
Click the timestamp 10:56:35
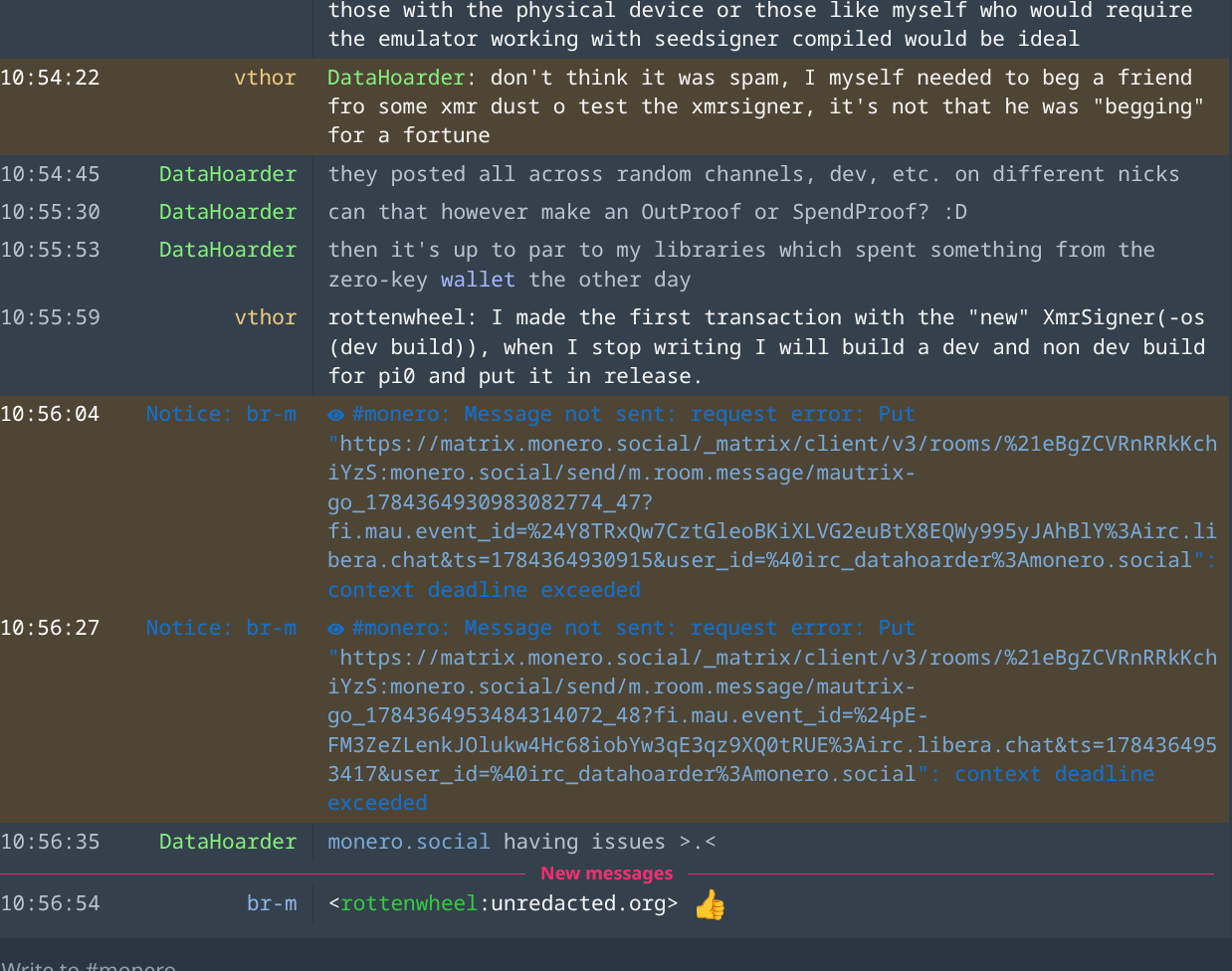(x=50, y=842)
